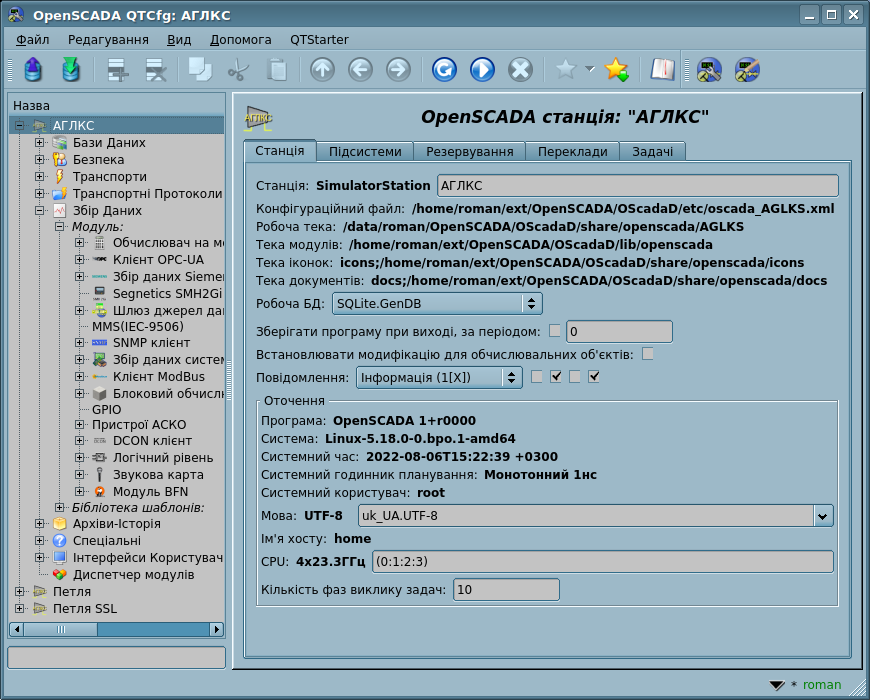Select Диспетчер модулів in the tree
870x700 pixels.
tap(133, 574)
